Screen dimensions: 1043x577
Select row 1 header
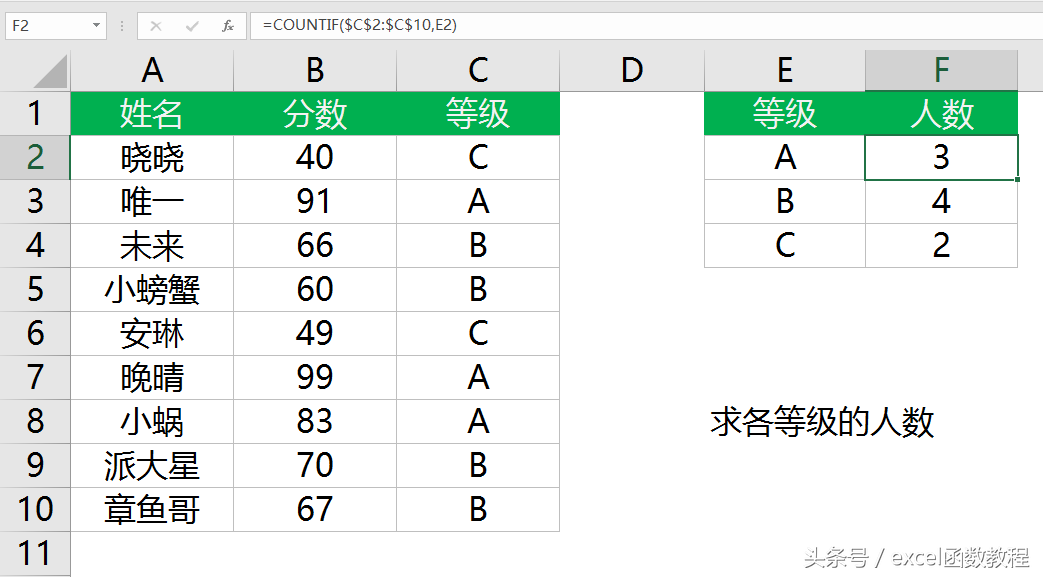[x=35, y=113]
